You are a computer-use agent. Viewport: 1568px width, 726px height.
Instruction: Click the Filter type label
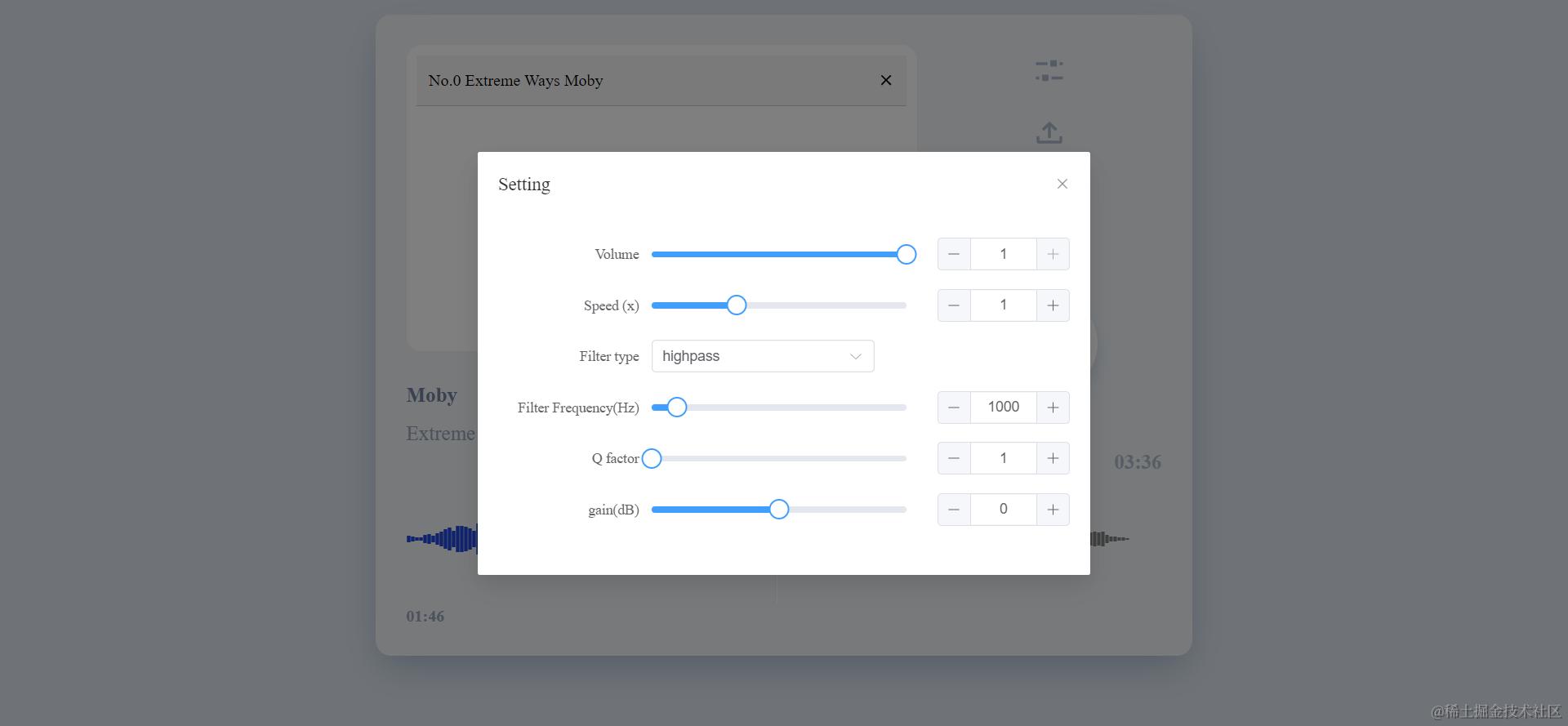pos(609,356)
